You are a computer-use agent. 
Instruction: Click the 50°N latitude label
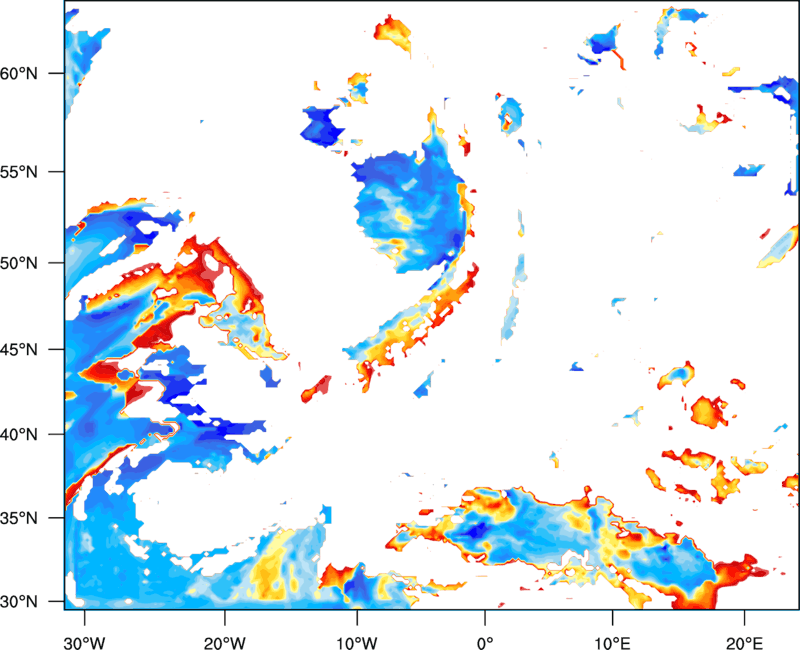tap(19, 264)
